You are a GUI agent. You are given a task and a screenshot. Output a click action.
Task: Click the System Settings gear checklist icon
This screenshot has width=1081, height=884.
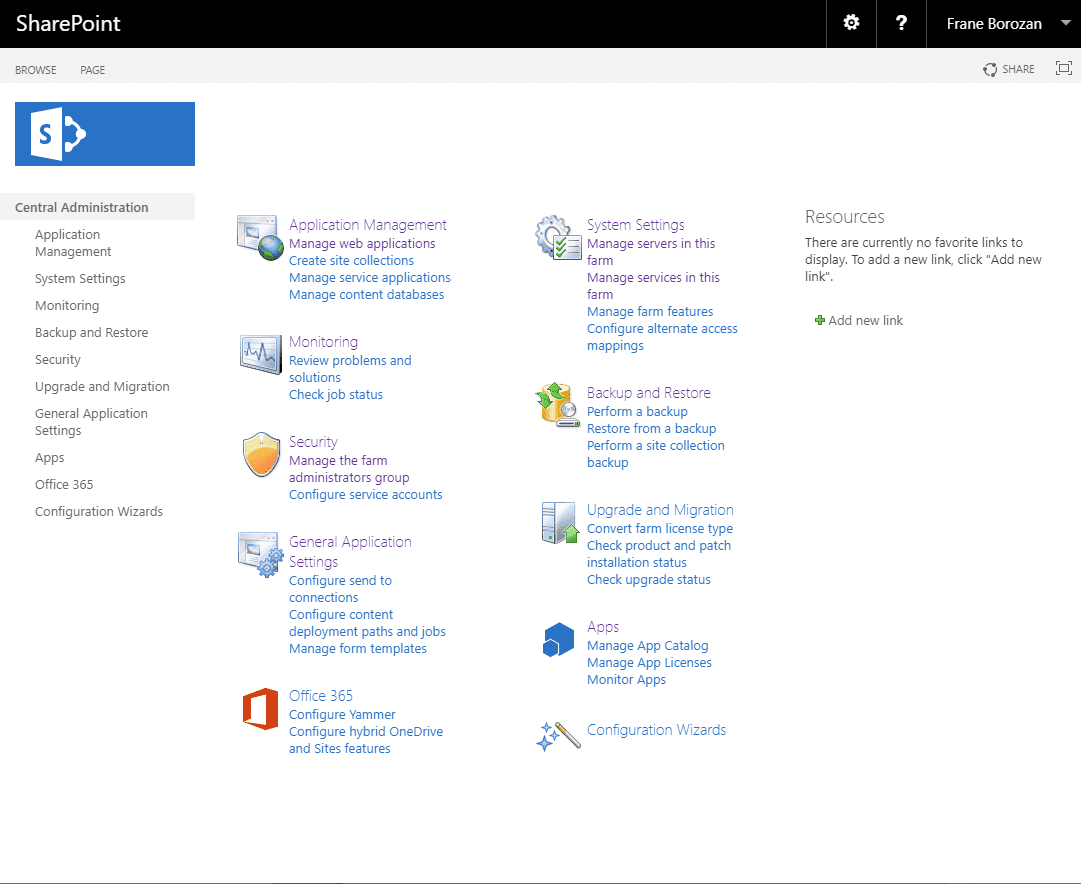(x=558, y=237)
